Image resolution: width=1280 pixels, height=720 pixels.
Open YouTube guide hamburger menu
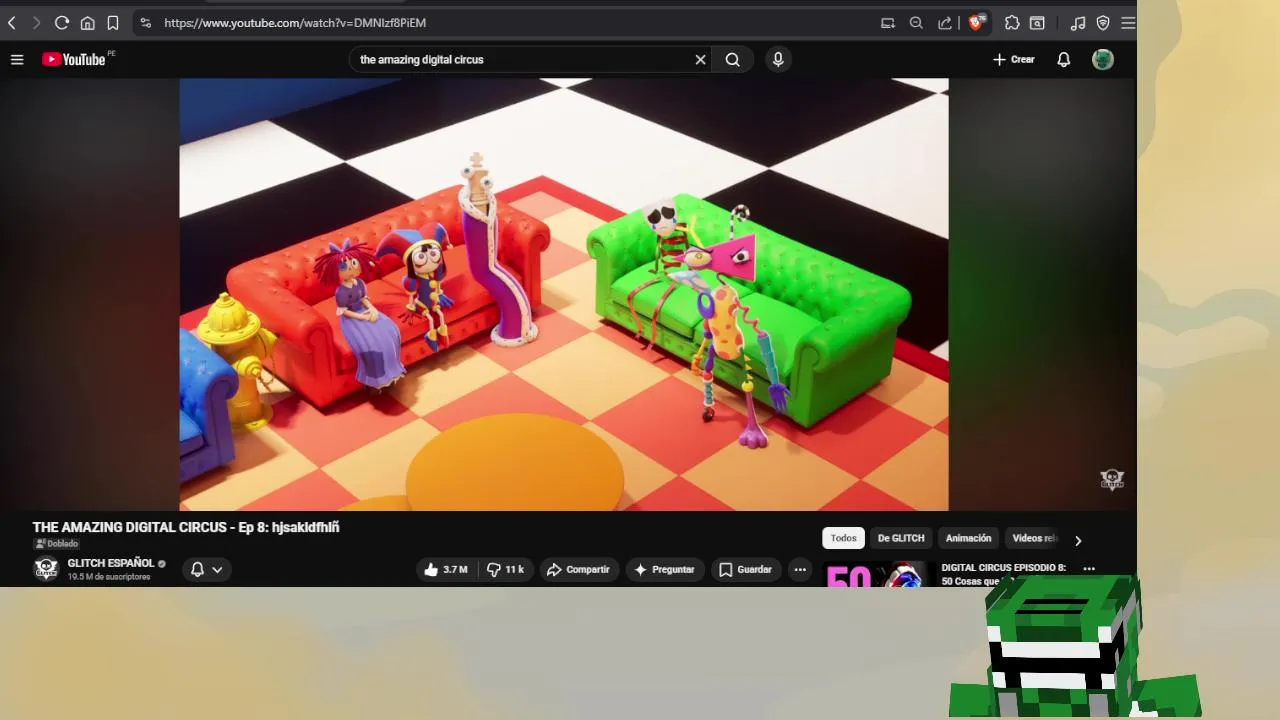17,60
